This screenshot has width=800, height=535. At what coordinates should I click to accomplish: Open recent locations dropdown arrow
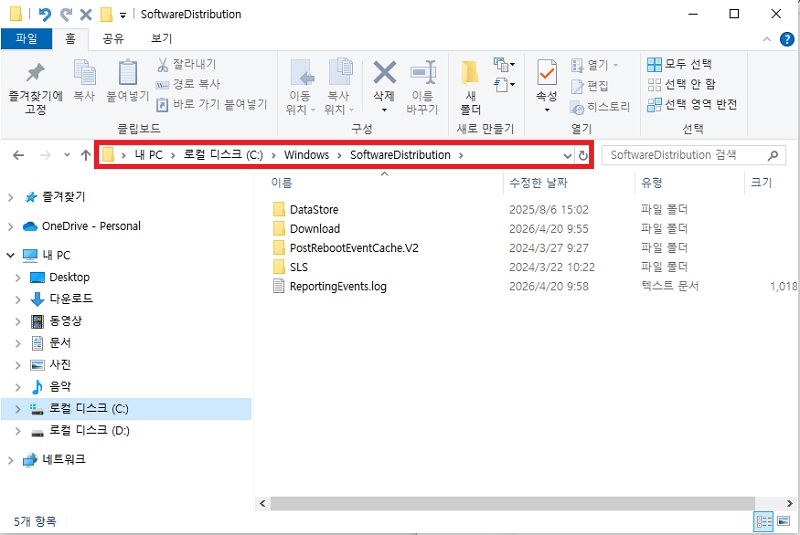coord(67,155)
